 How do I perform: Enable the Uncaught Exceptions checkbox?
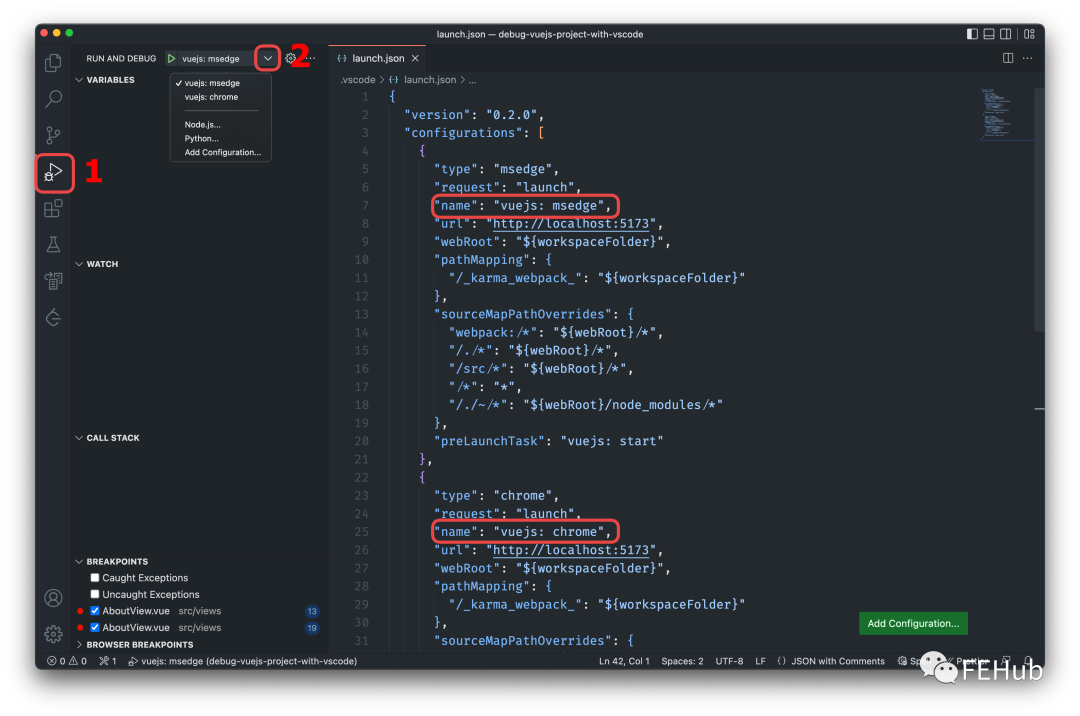pos(95,595)
